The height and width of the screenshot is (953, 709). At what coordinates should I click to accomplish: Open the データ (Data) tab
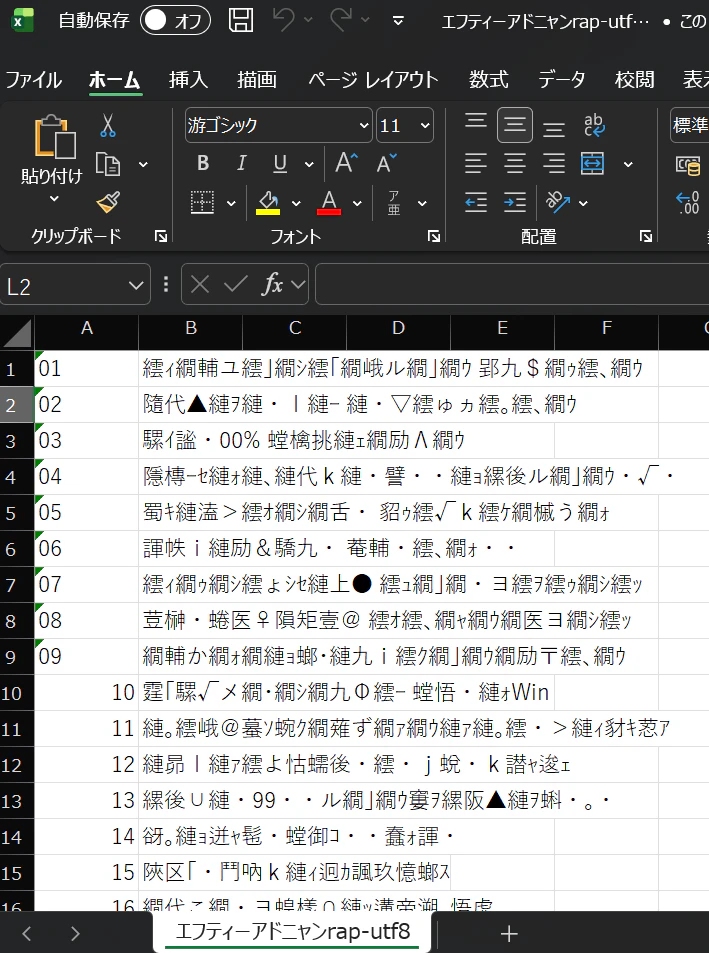click(561, 80)
